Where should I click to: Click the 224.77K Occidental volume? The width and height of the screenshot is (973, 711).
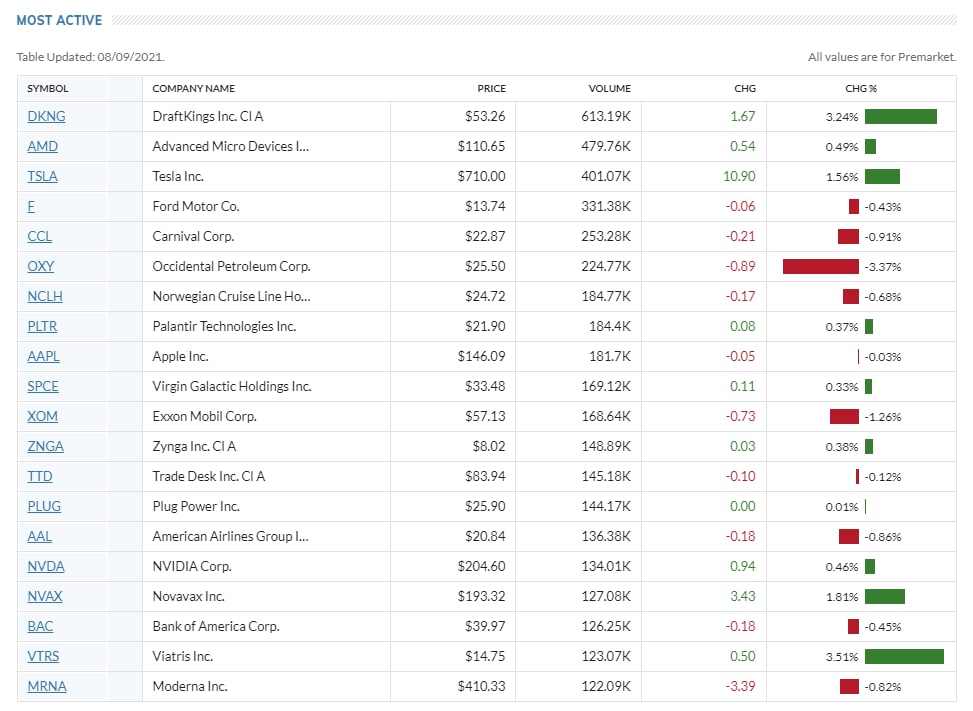[x=606, y=267]
